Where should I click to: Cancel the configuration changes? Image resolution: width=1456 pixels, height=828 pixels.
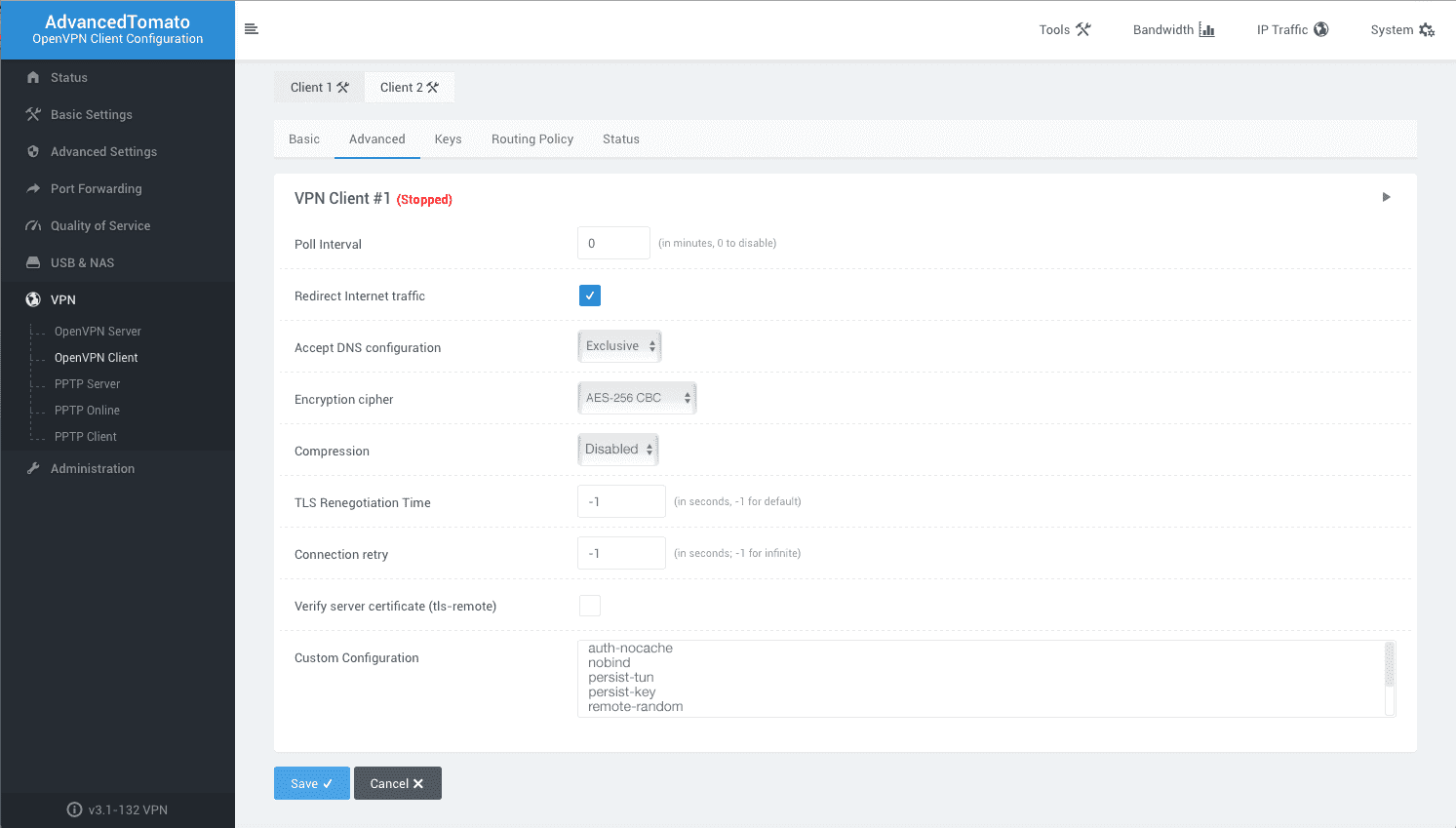[397, 782]
